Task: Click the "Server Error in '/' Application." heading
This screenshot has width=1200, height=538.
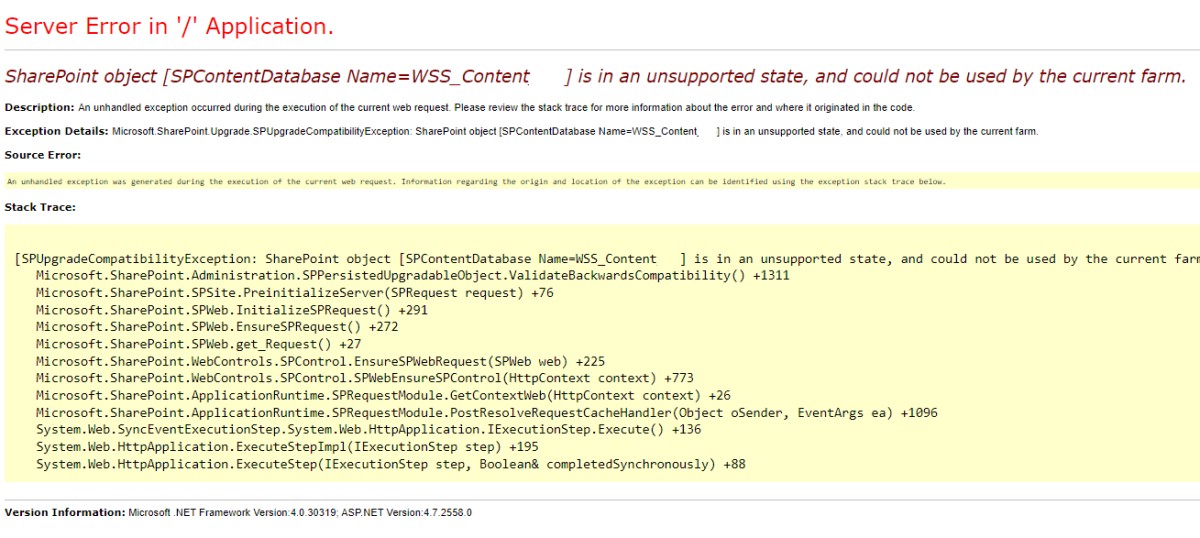Action: pyautogui.click(x=169, y=27)
